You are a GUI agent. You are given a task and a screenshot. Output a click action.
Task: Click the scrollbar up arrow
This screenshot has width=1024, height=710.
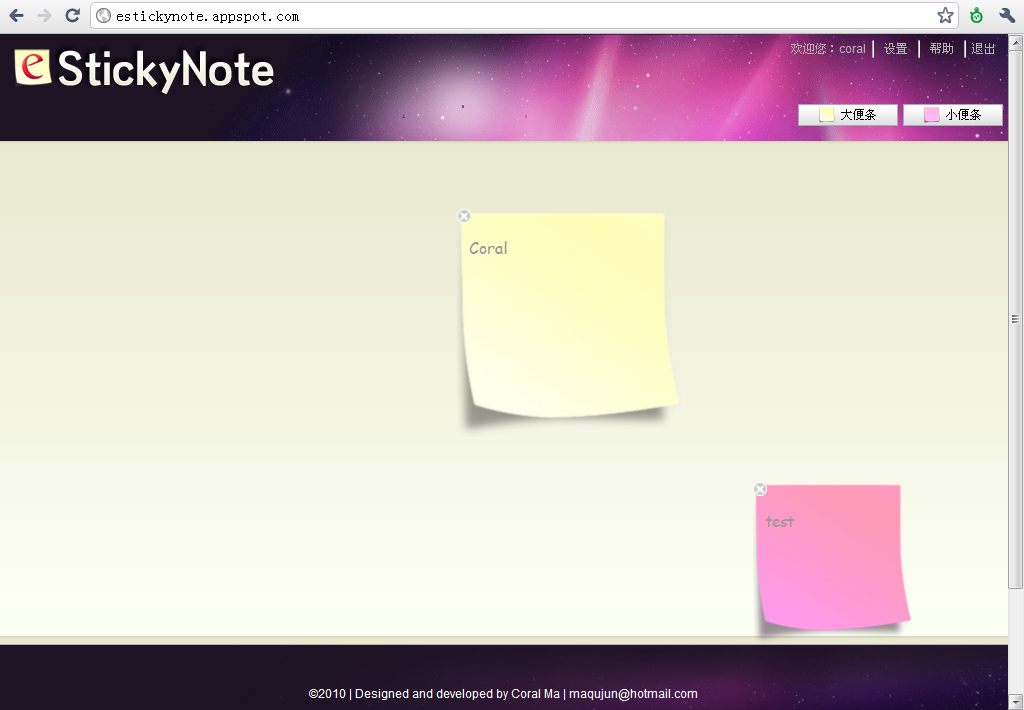[x=1016, y=44]
